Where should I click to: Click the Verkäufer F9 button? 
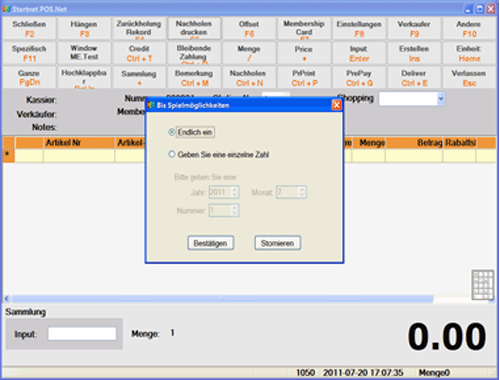pos(414,29)
